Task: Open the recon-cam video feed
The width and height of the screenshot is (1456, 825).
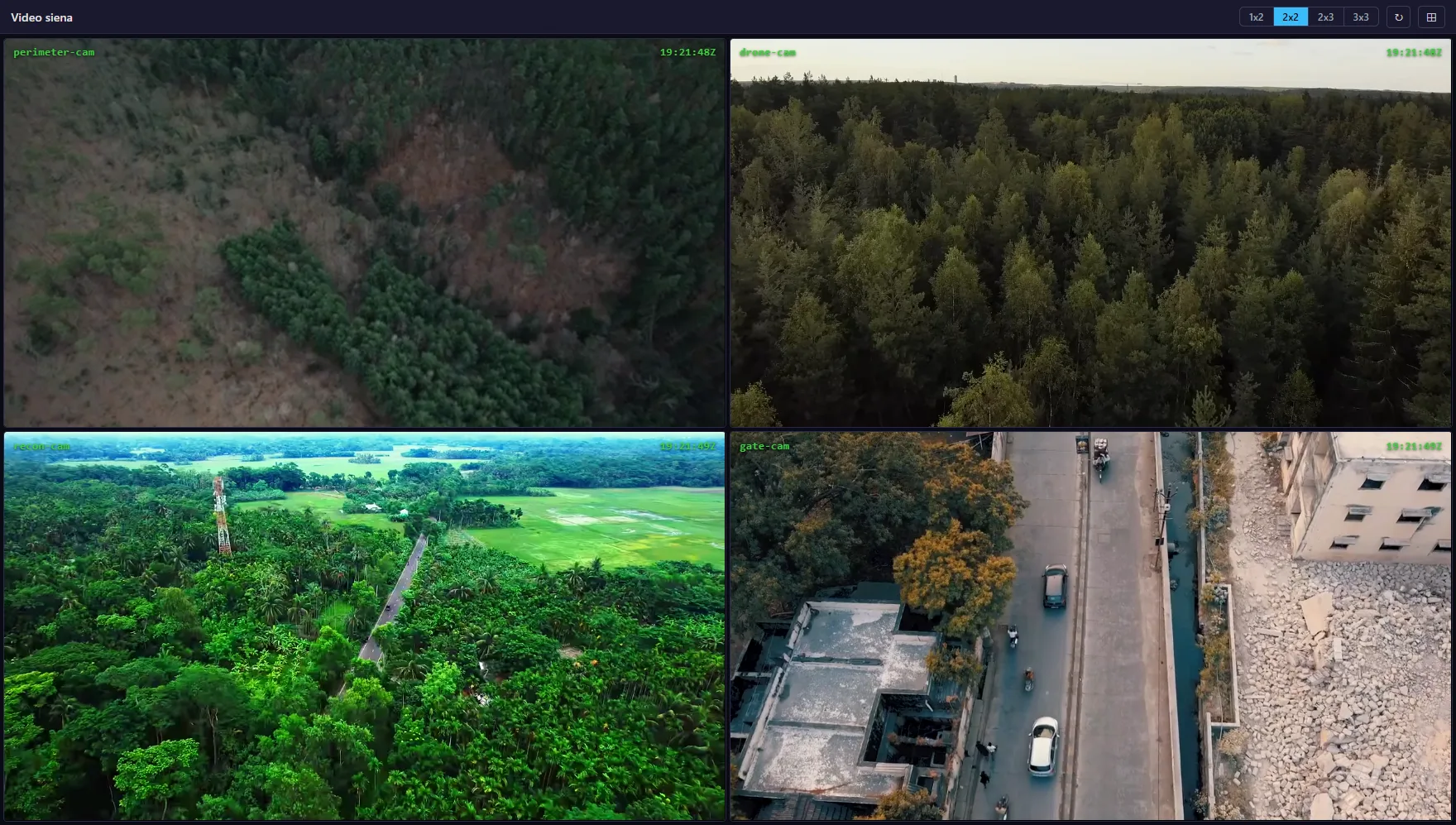Action: (364, 626)
